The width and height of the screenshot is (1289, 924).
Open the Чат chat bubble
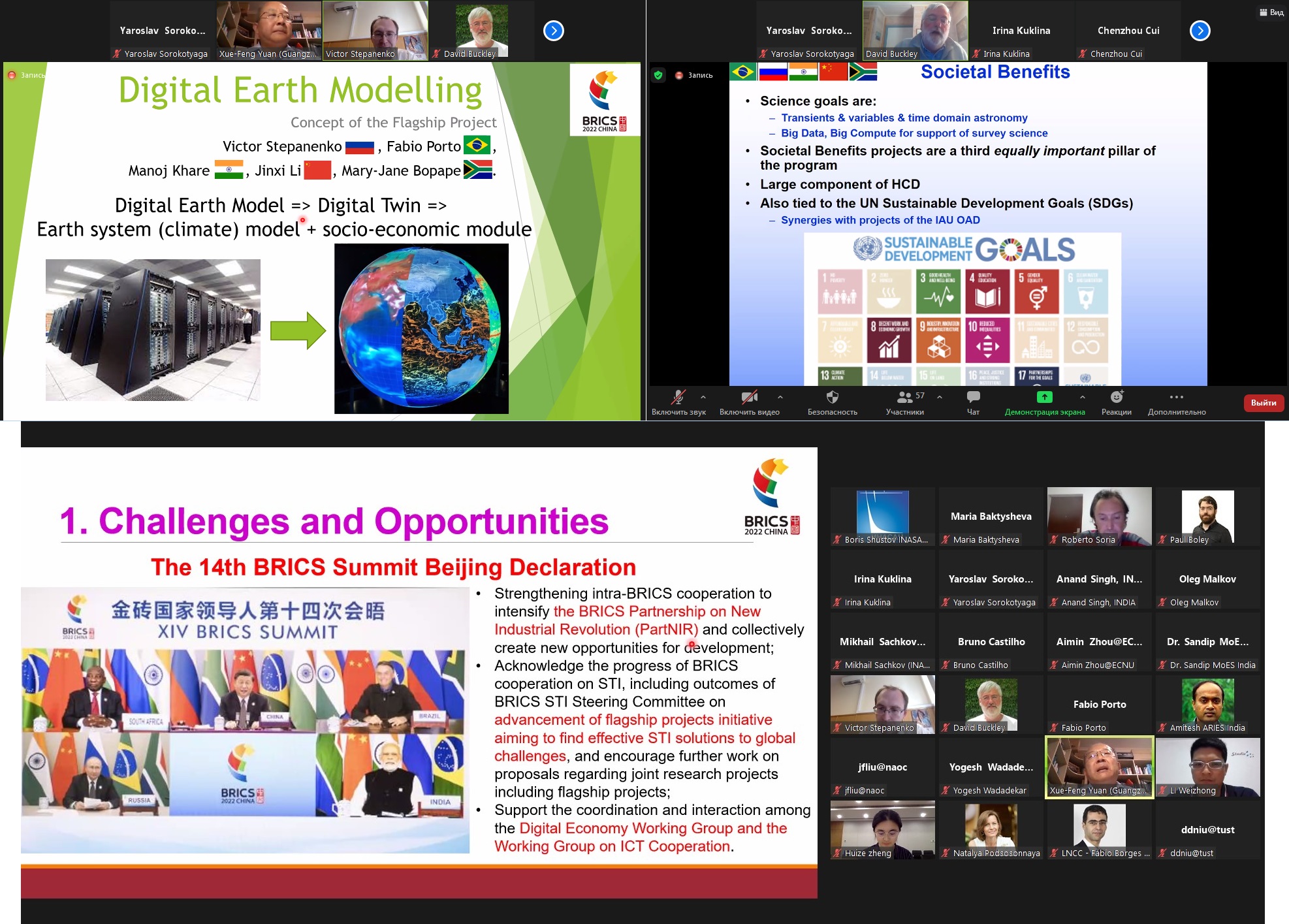973,396
